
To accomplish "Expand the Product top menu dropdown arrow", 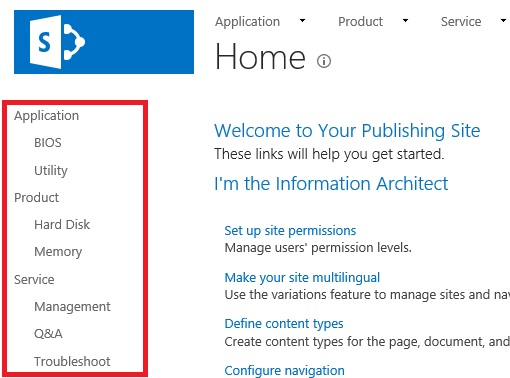I will coord(405,21).
